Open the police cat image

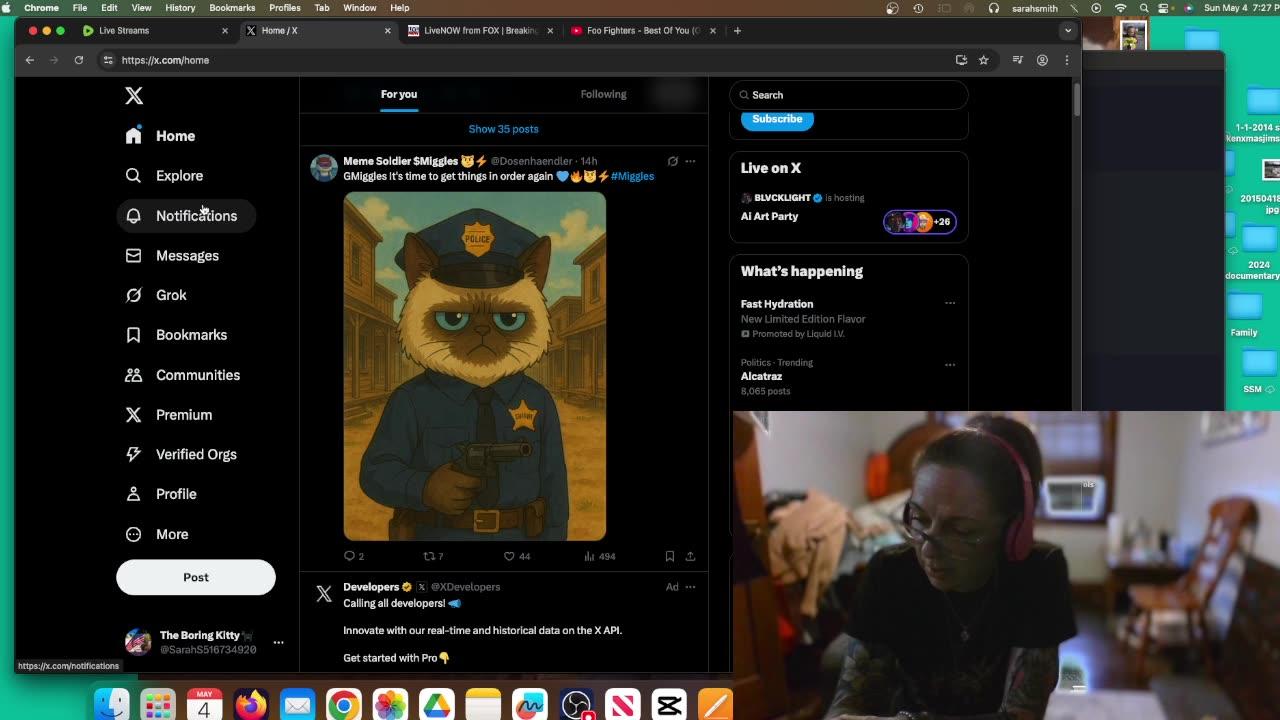pos(475,366)
